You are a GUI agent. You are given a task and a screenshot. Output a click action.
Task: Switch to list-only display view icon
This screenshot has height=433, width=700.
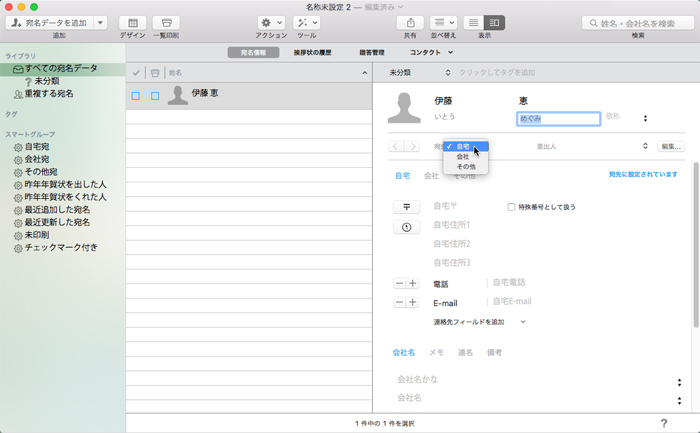(474, 22)
